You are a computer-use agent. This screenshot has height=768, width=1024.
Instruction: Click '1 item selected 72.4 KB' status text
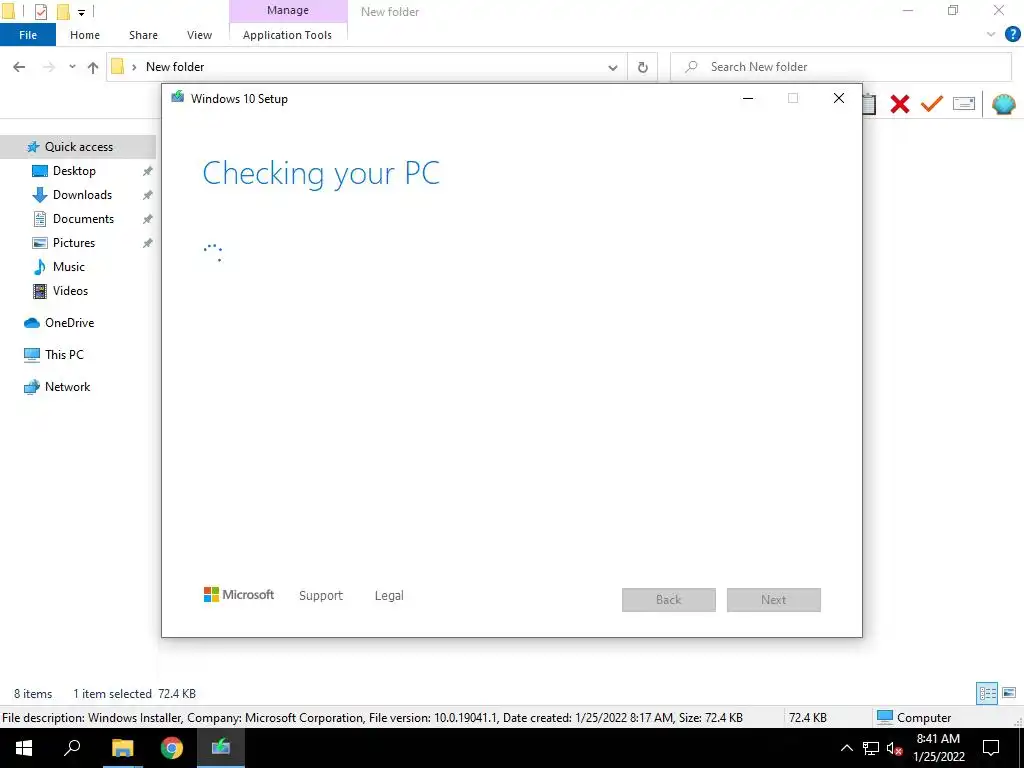coord(134,694)
